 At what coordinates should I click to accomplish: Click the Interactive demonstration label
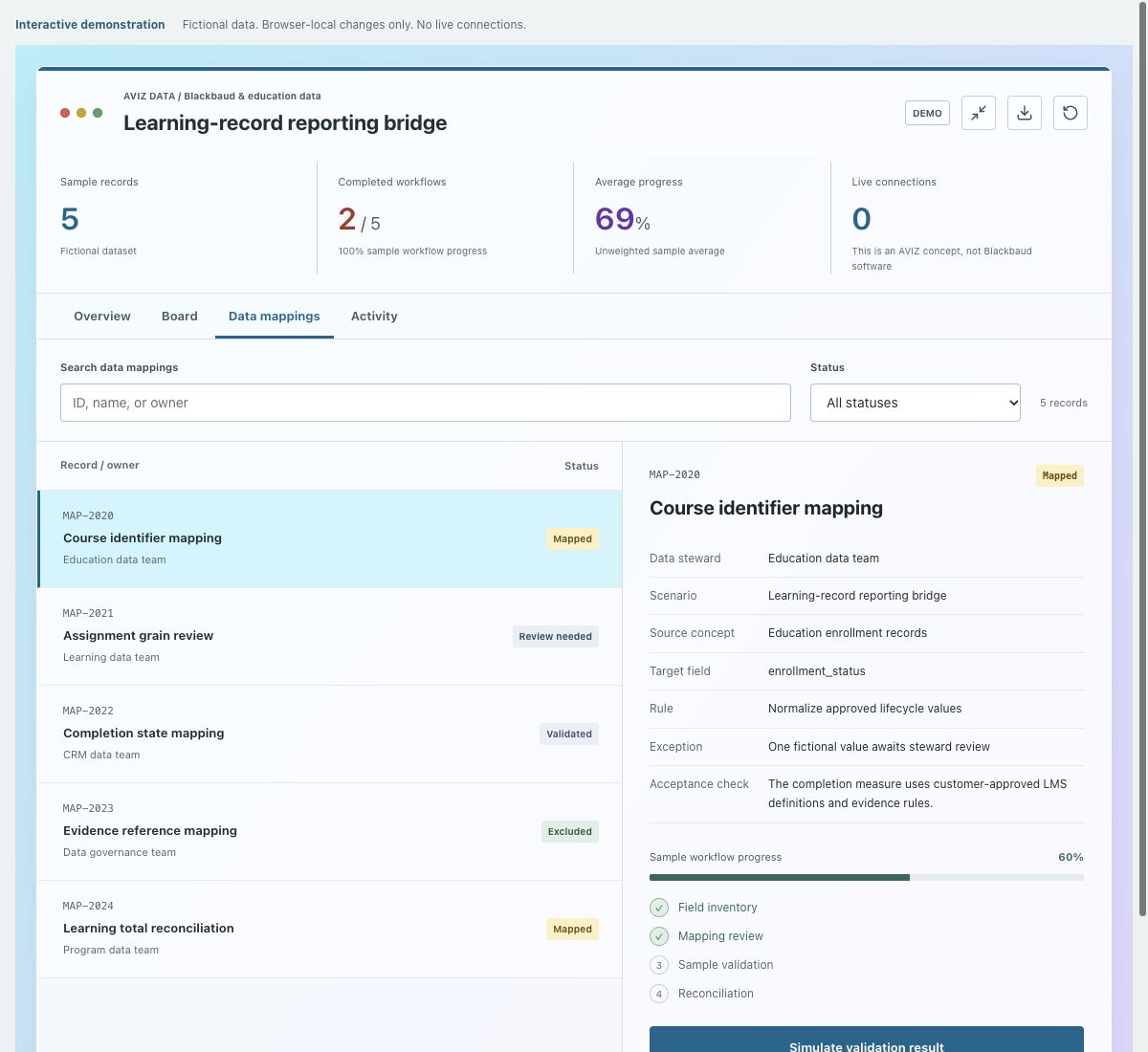coord(90,25)
